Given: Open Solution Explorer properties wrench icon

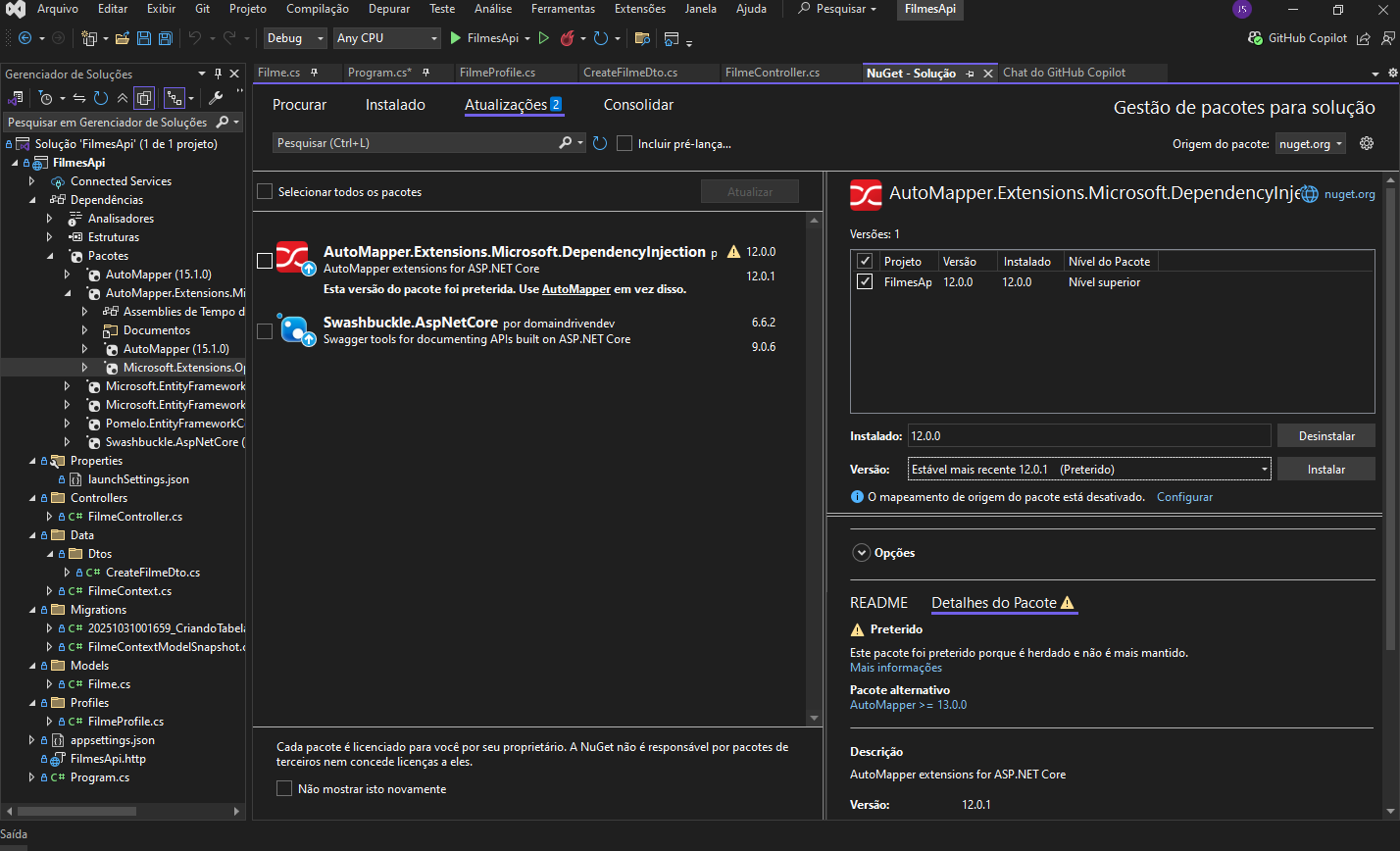Looking at the screenshot, I should click(x=217, y=98).
